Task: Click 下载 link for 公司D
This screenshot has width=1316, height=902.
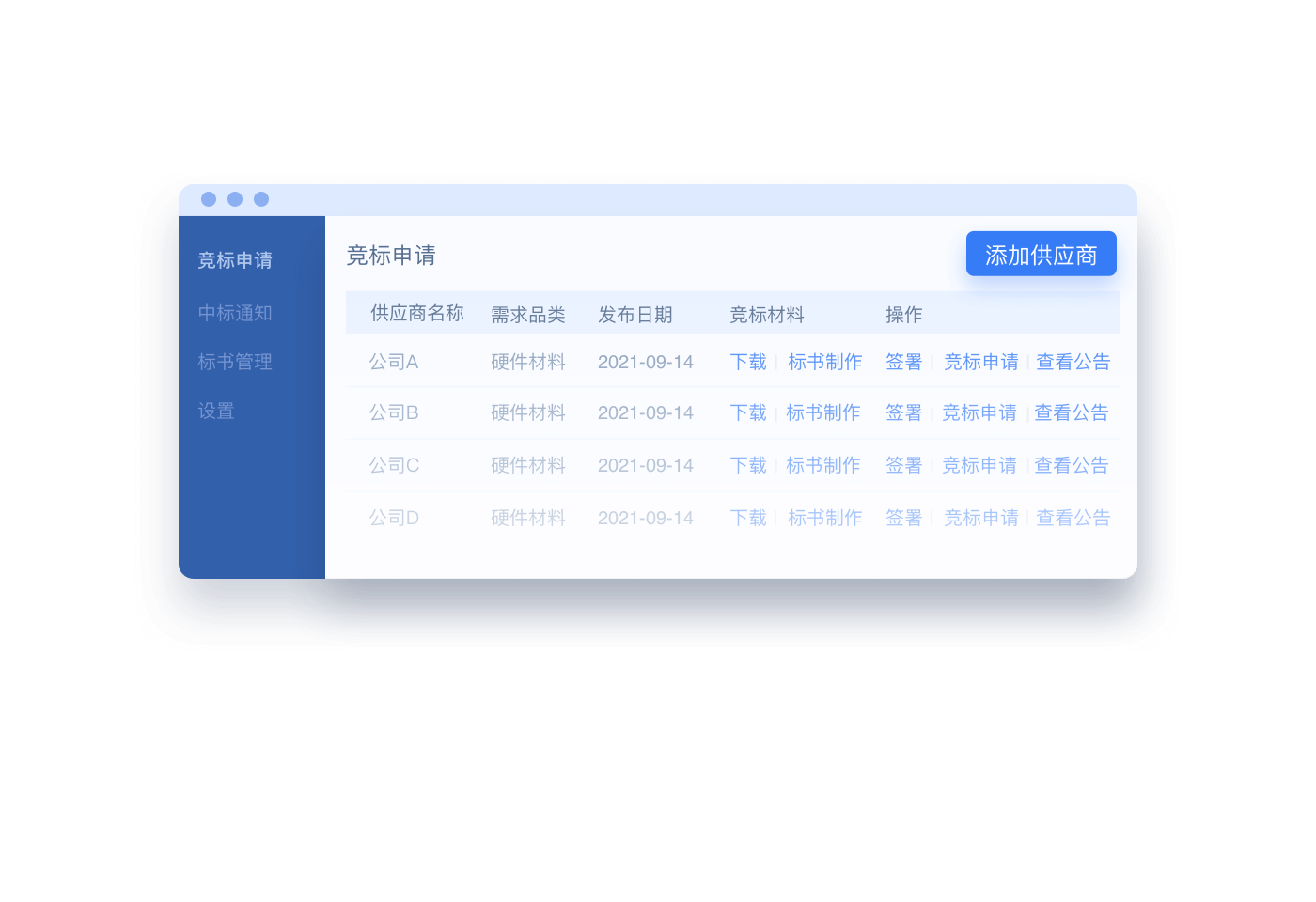Action: pos(748,518)
